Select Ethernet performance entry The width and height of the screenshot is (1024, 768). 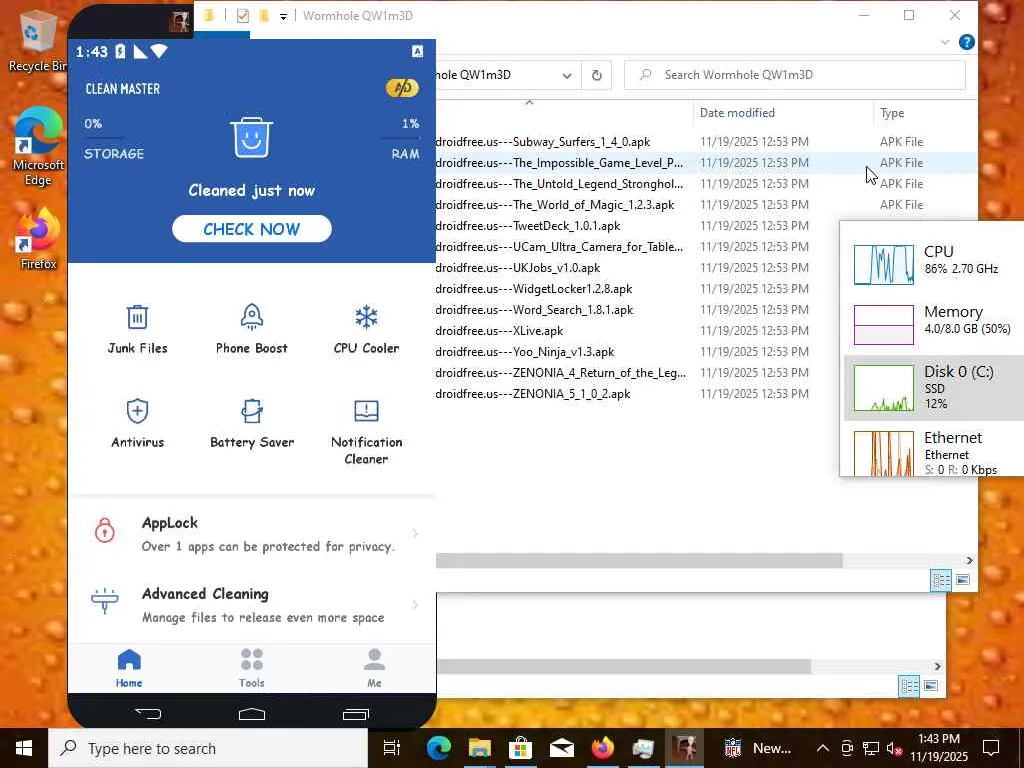(934, 452)
